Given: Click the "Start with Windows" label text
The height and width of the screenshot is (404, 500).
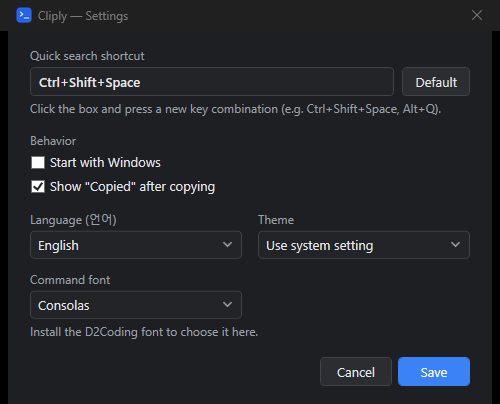Looking at the screenshot, I should pyautogui.click(x=105, y=163).
